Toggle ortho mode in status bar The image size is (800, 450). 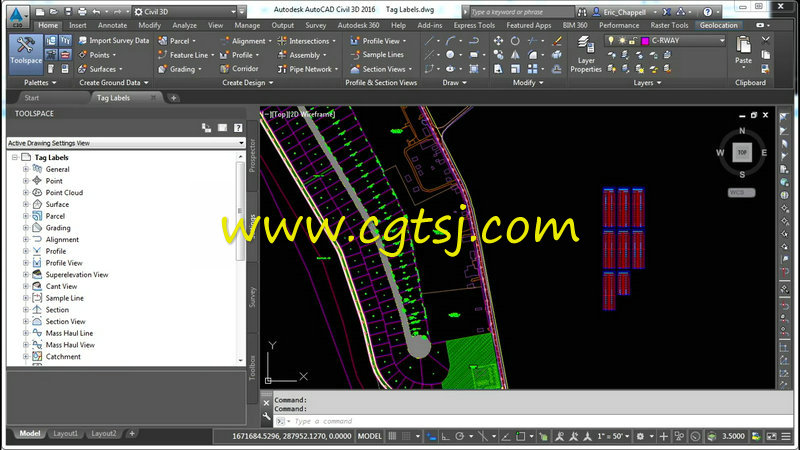click(x=445, y=436)
